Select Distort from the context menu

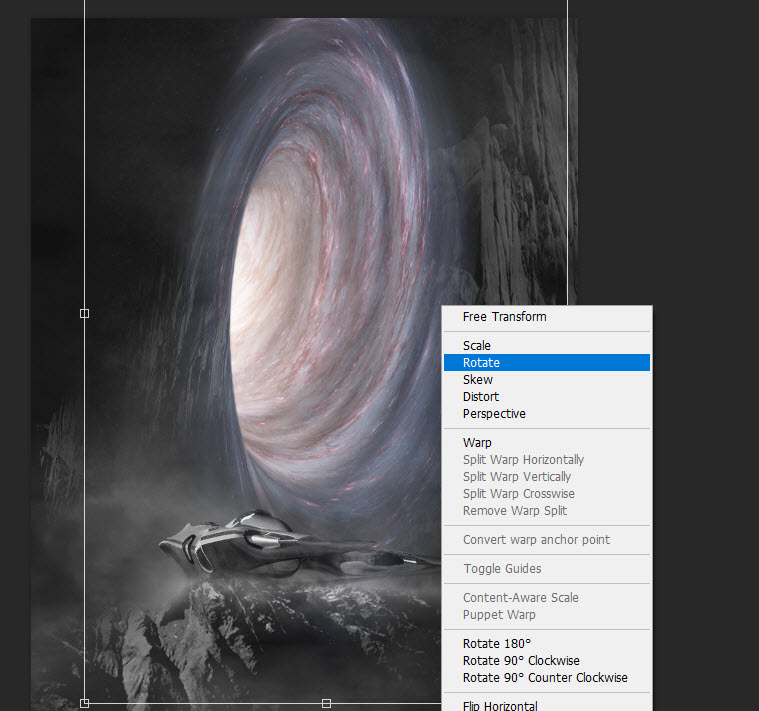[481, 397]
